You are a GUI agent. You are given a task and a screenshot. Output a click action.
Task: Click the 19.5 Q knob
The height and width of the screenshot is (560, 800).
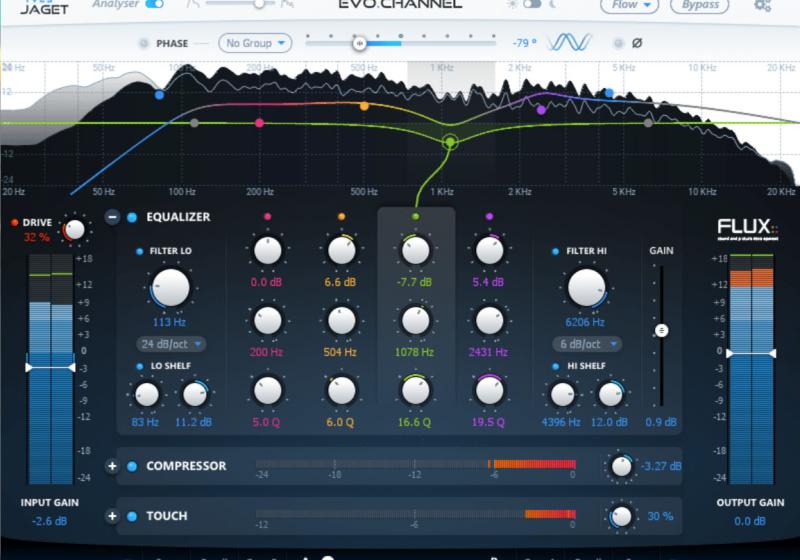pos(489,391)
